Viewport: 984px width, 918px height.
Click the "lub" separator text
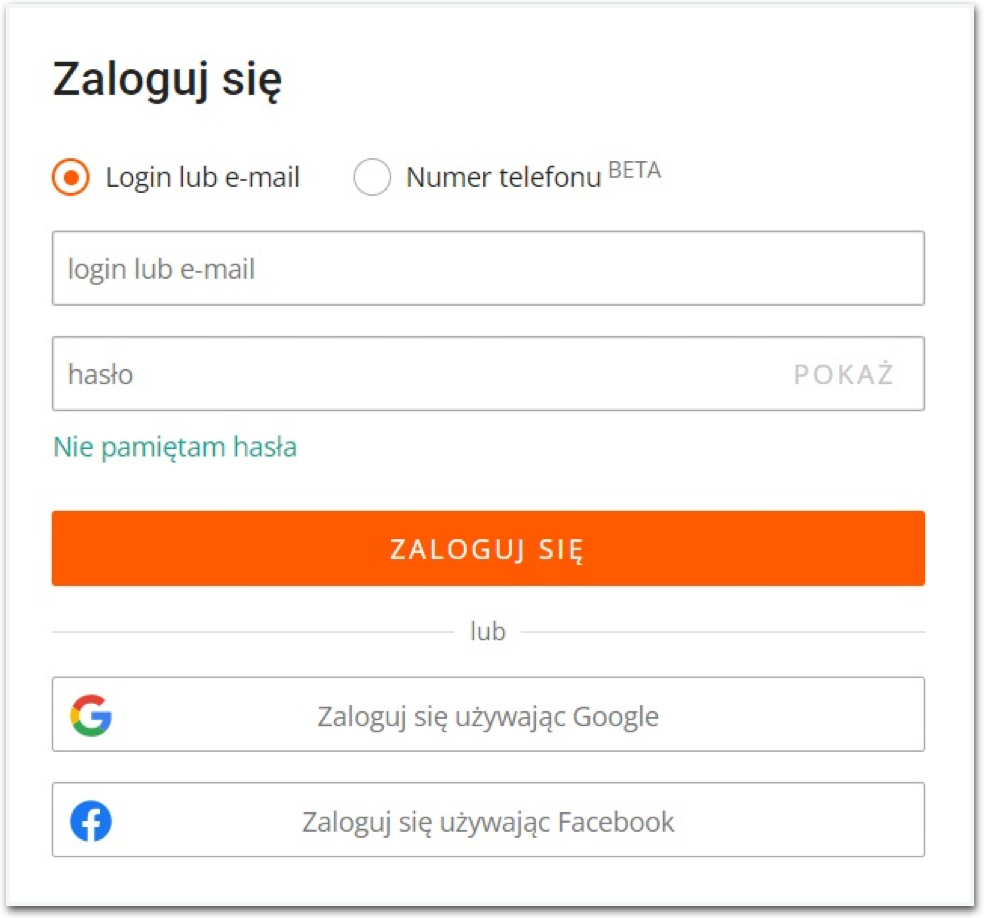coord(488,632)
